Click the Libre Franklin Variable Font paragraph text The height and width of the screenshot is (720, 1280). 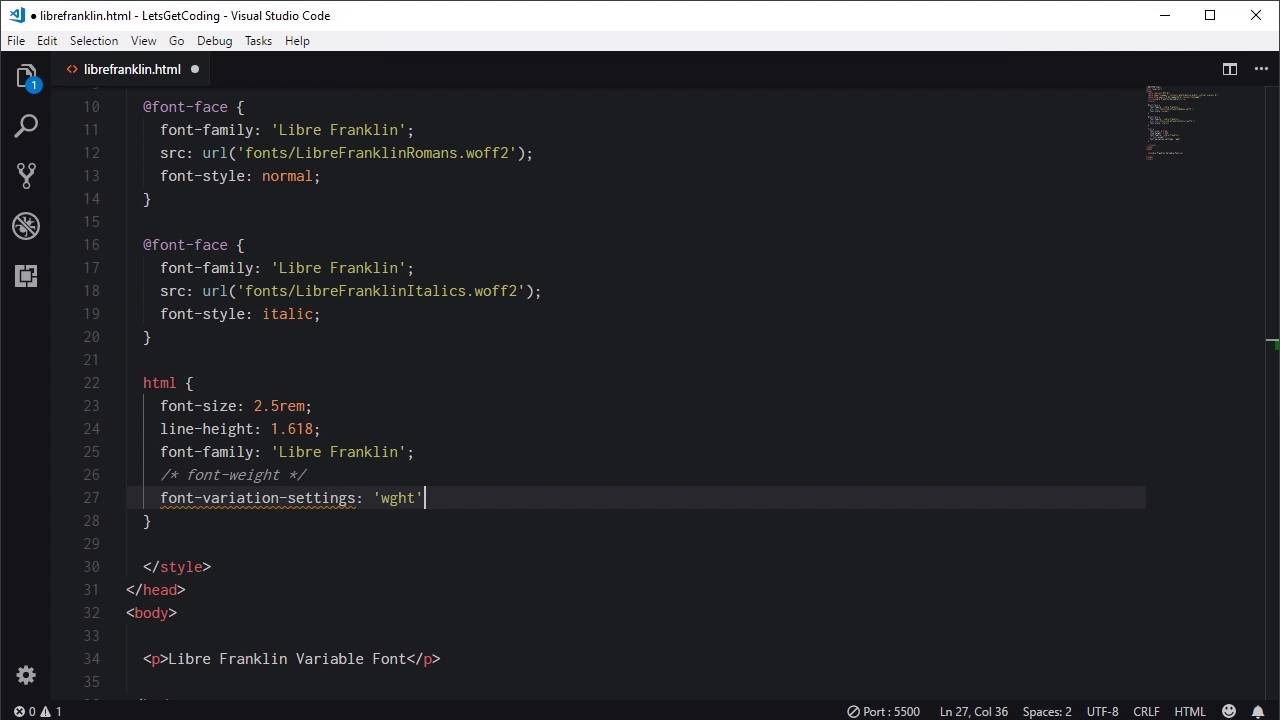click(287, 659)
